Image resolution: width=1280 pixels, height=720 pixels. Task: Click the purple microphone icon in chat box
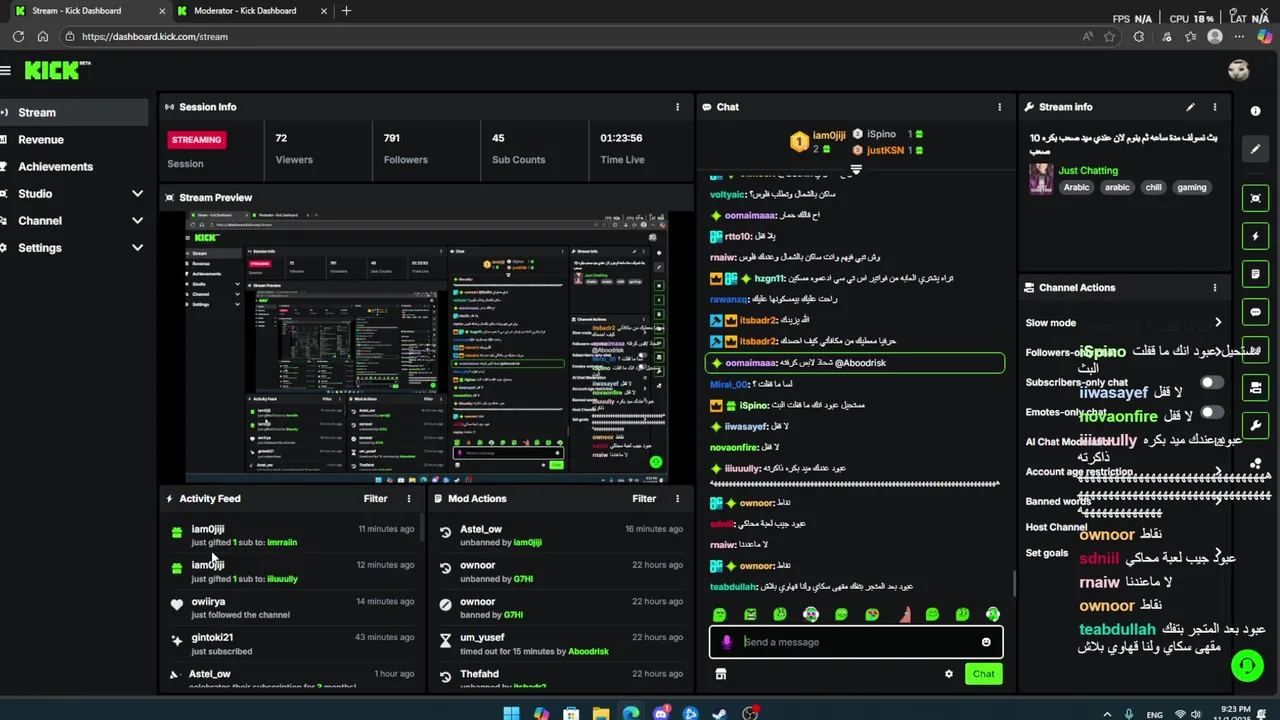click(727, 642)
